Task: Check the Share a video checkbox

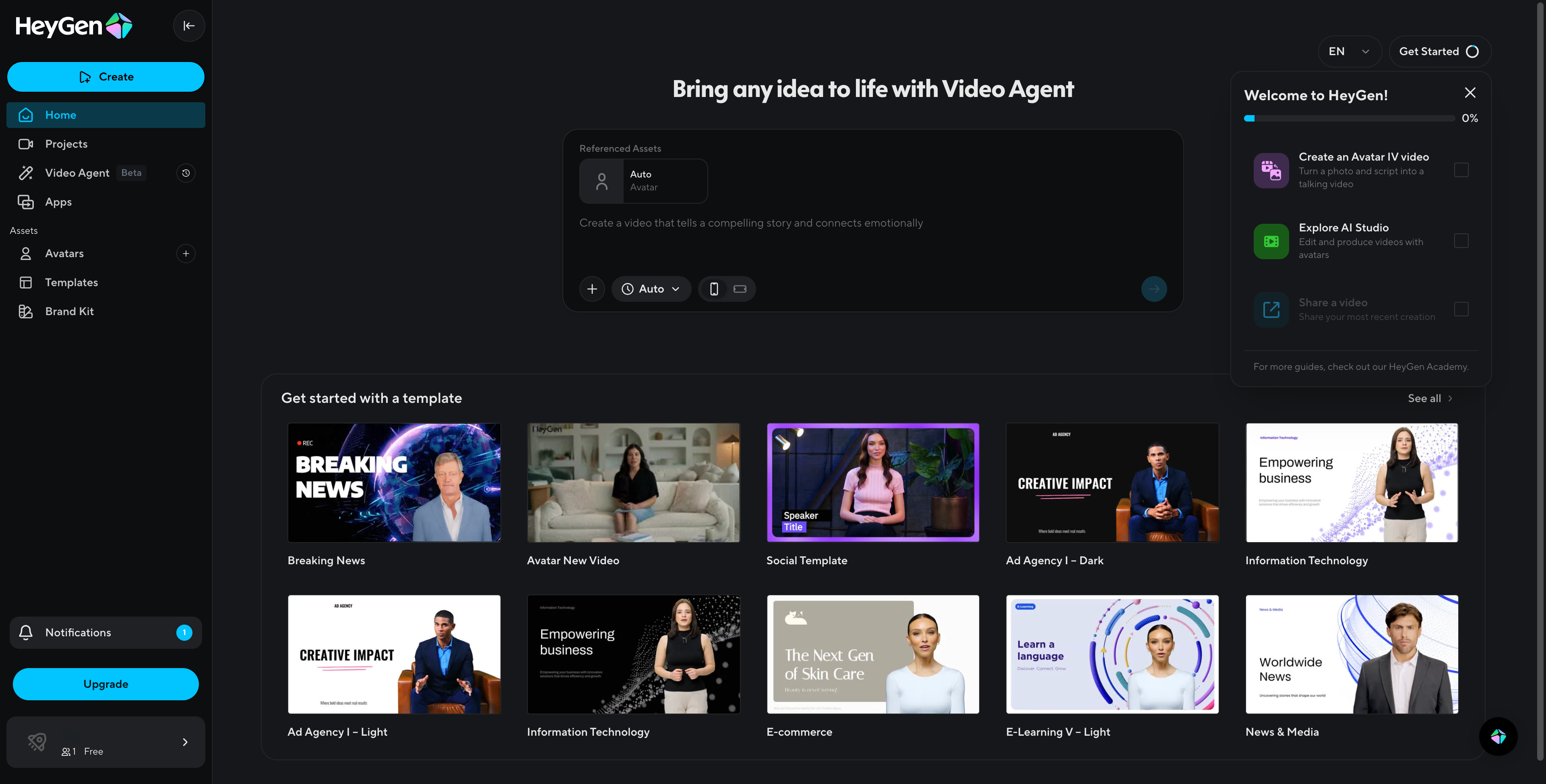Action: coord(1461,309)
